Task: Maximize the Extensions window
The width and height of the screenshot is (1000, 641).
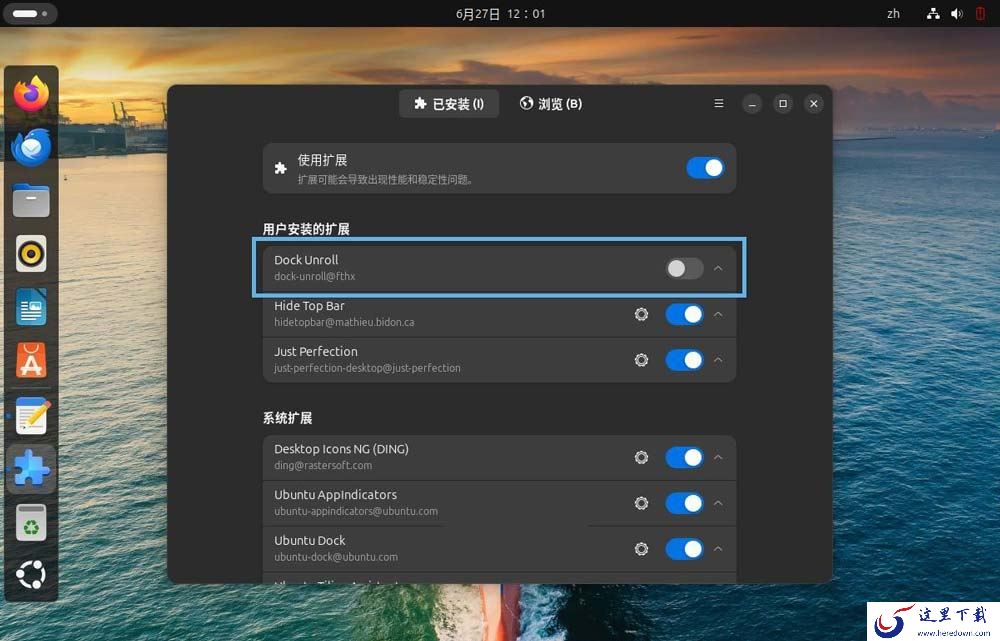Action: [783, 103]
